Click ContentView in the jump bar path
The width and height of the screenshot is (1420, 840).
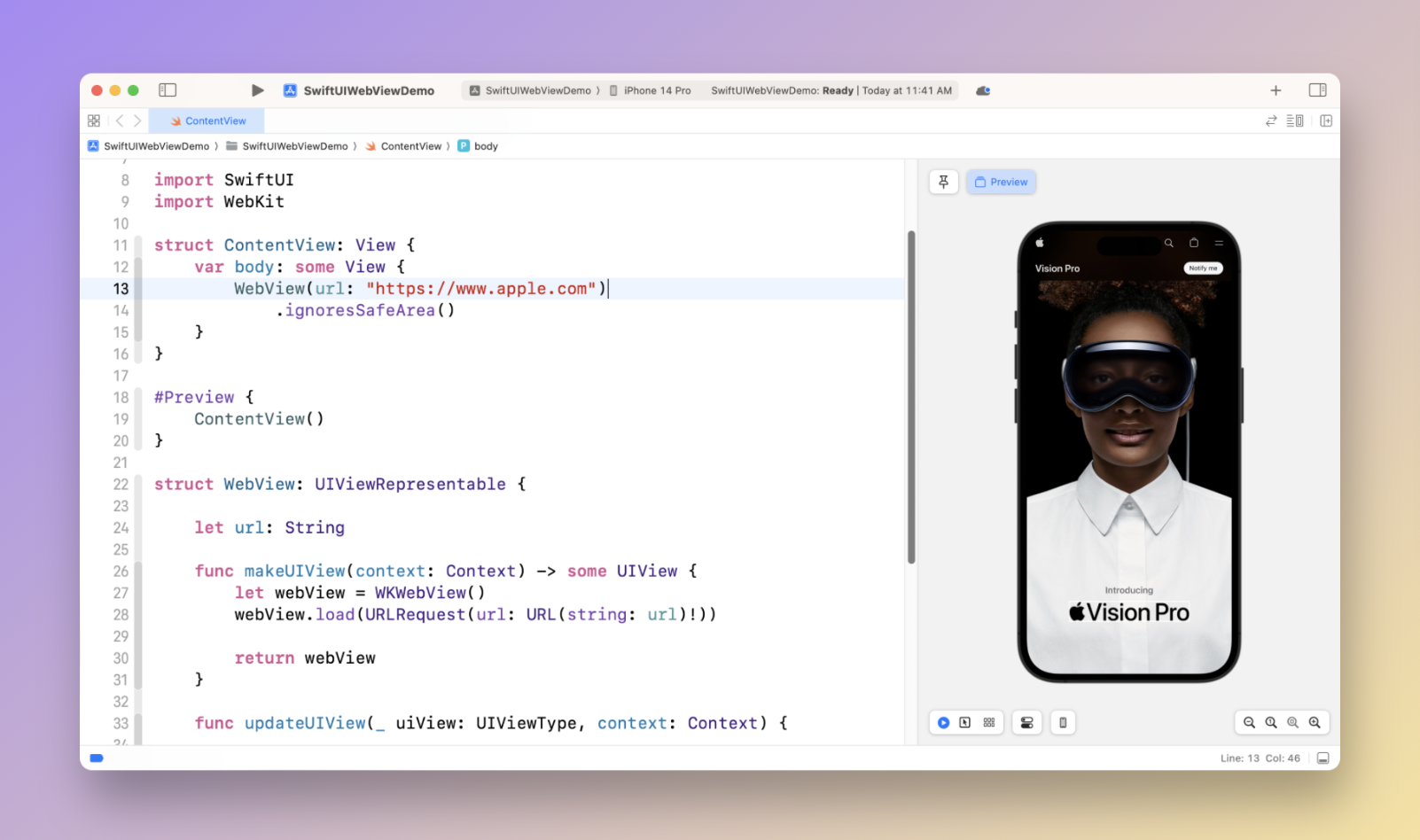coord(410,146)
